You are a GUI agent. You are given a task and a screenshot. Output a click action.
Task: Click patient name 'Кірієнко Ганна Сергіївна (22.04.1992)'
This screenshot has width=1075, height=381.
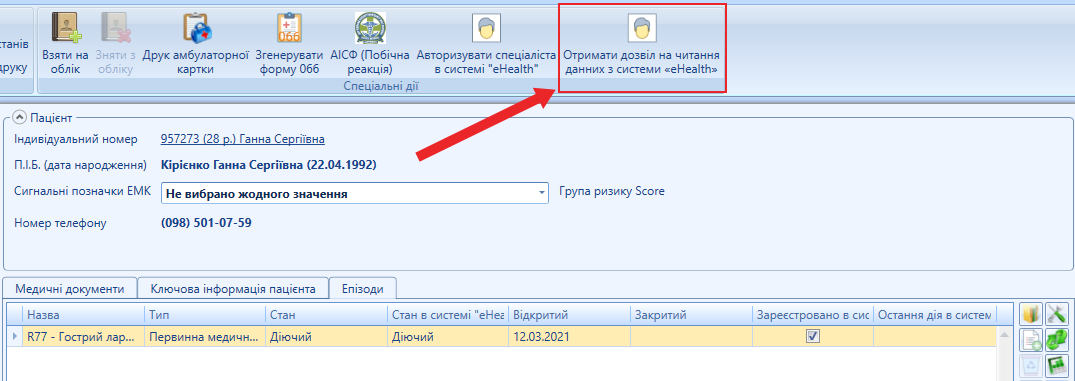pos(268,165)
